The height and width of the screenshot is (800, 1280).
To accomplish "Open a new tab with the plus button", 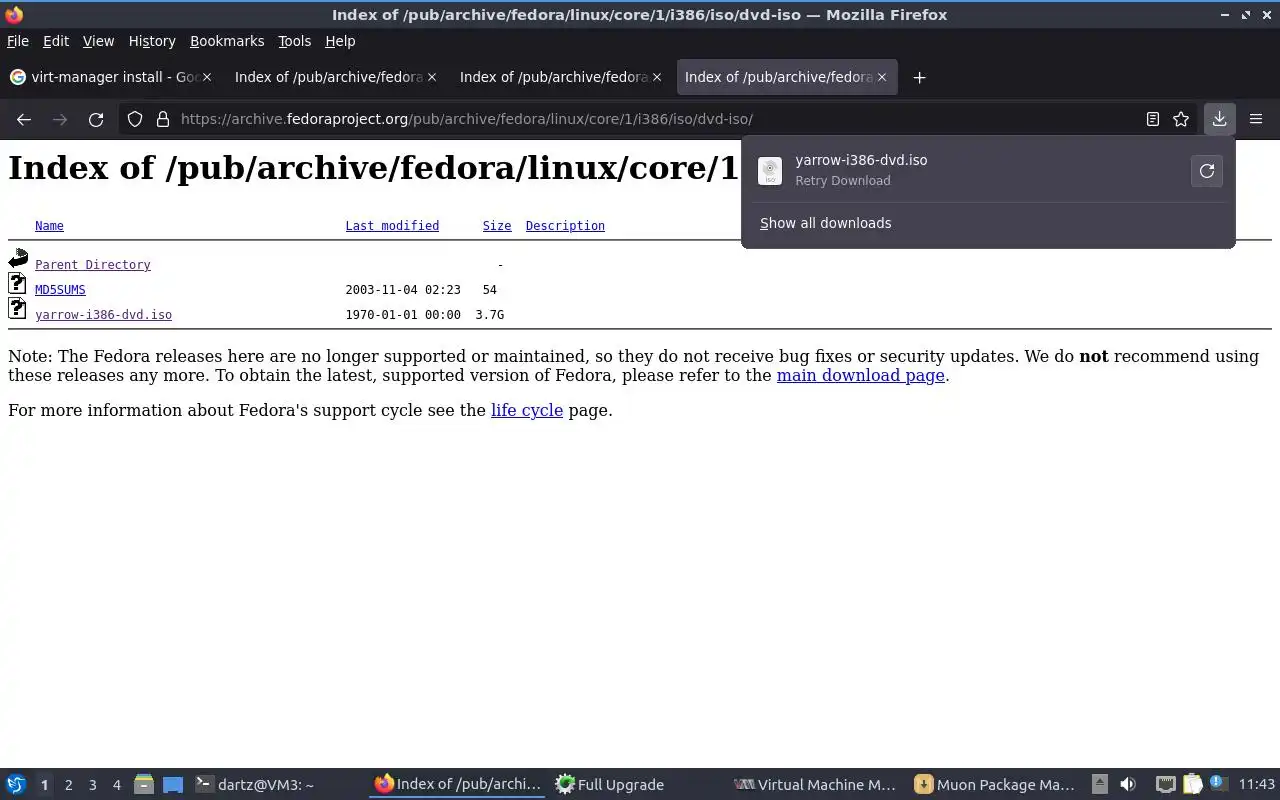I will [919, 77].
